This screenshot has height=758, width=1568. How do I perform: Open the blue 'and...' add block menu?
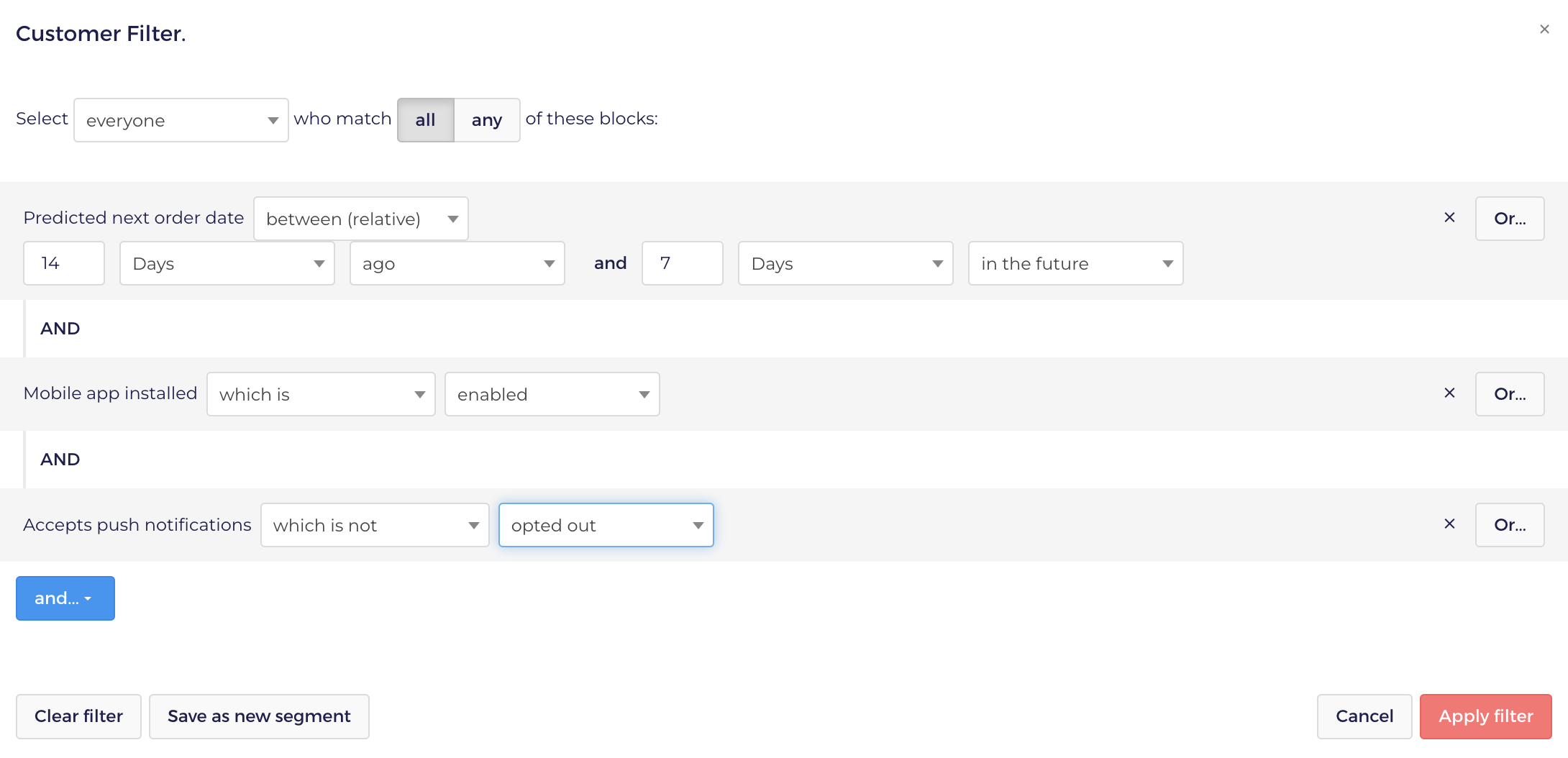(65, 598)
